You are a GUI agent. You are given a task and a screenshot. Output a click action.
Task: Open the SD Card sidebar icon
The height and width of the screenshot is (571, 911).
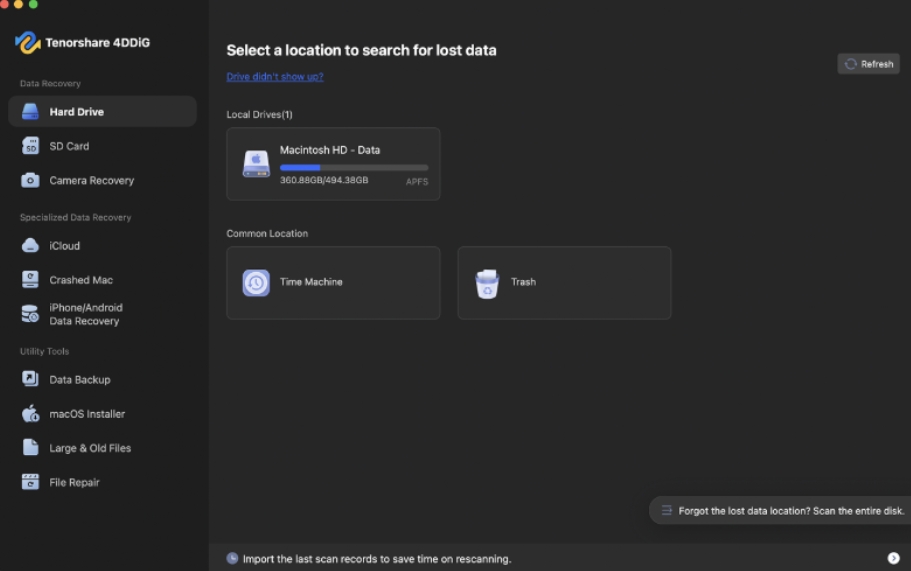[x=30, y=146]
